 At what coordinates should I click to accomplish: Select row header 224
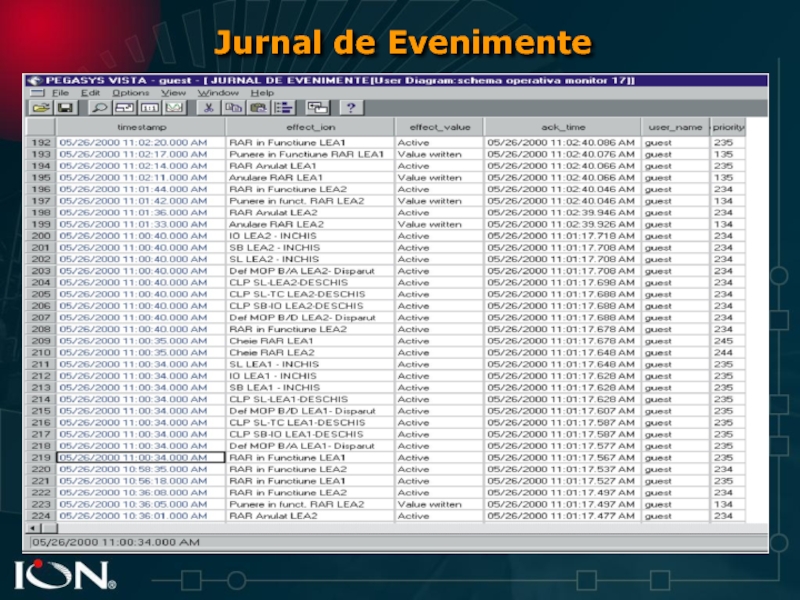(41, 516)
